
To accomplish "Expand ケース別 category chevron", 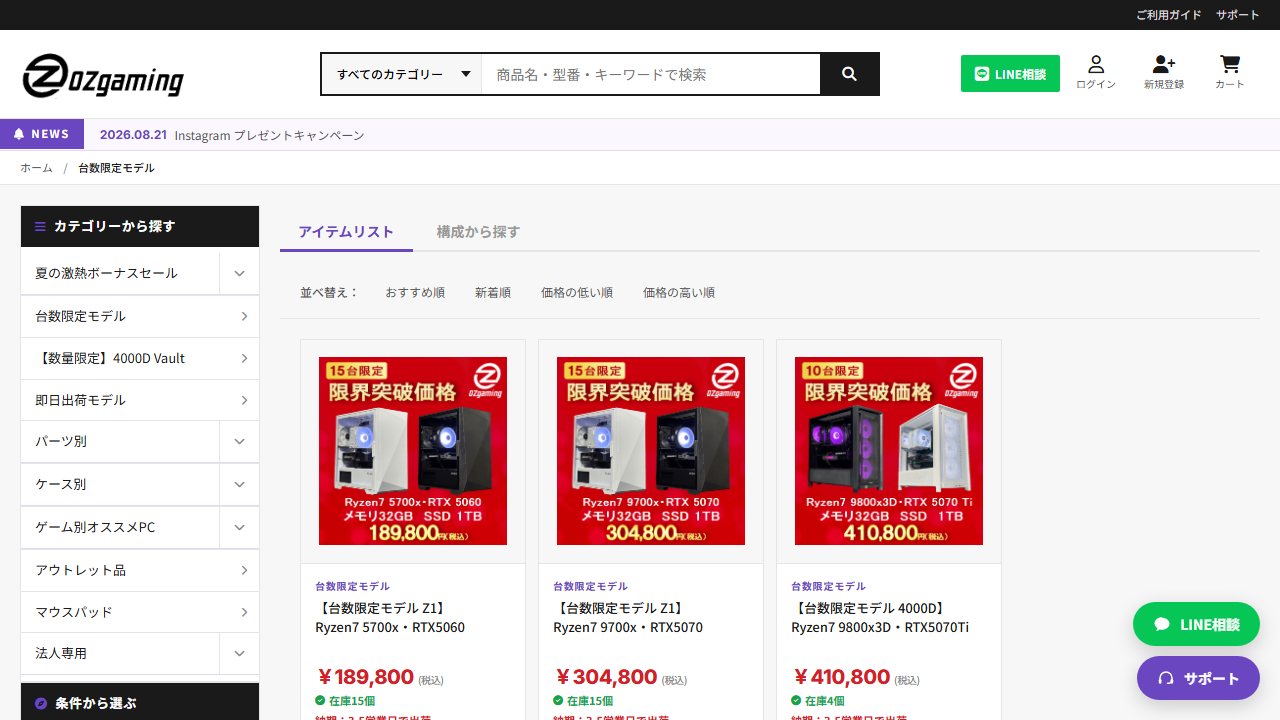I will coord(239,484).
